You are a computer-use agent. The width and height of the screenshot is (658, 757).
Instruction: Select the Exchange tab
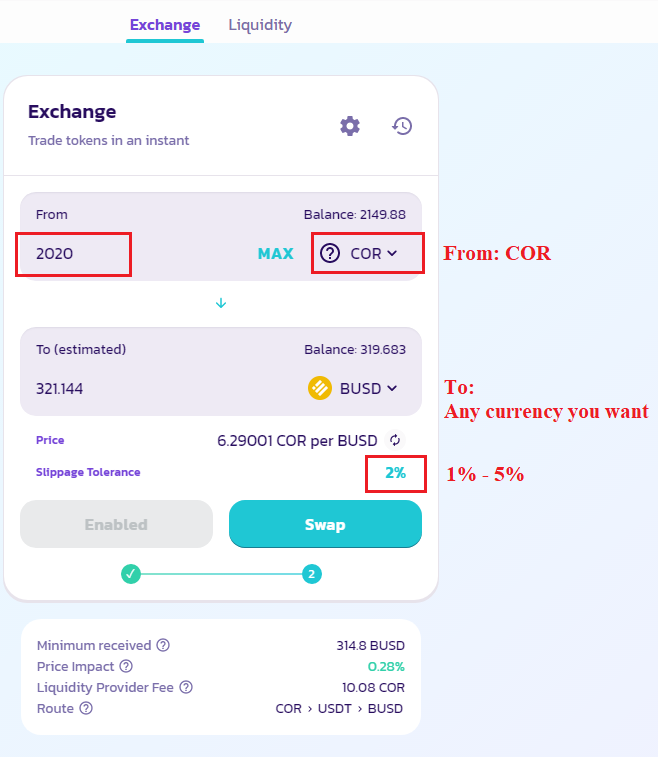[165, 25]
